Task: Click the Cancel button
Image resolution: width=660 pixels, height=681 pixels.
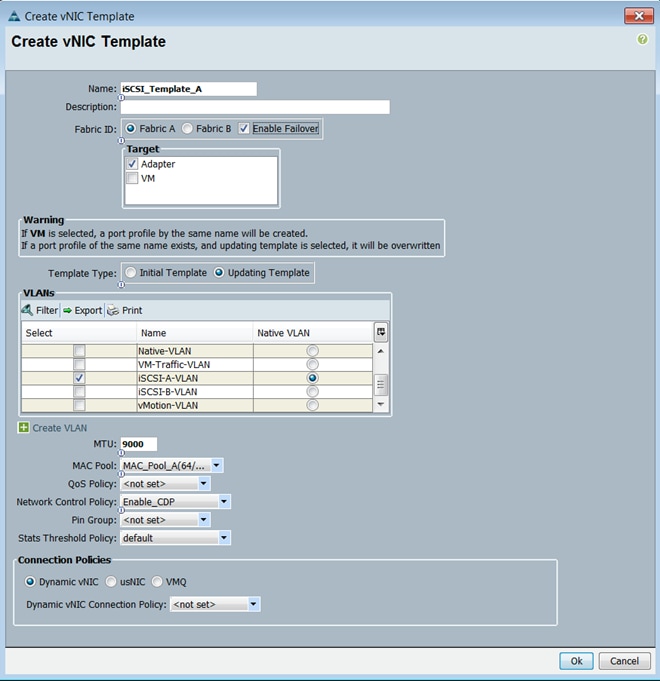Action: pyautogui.click(x=624, y=661)
